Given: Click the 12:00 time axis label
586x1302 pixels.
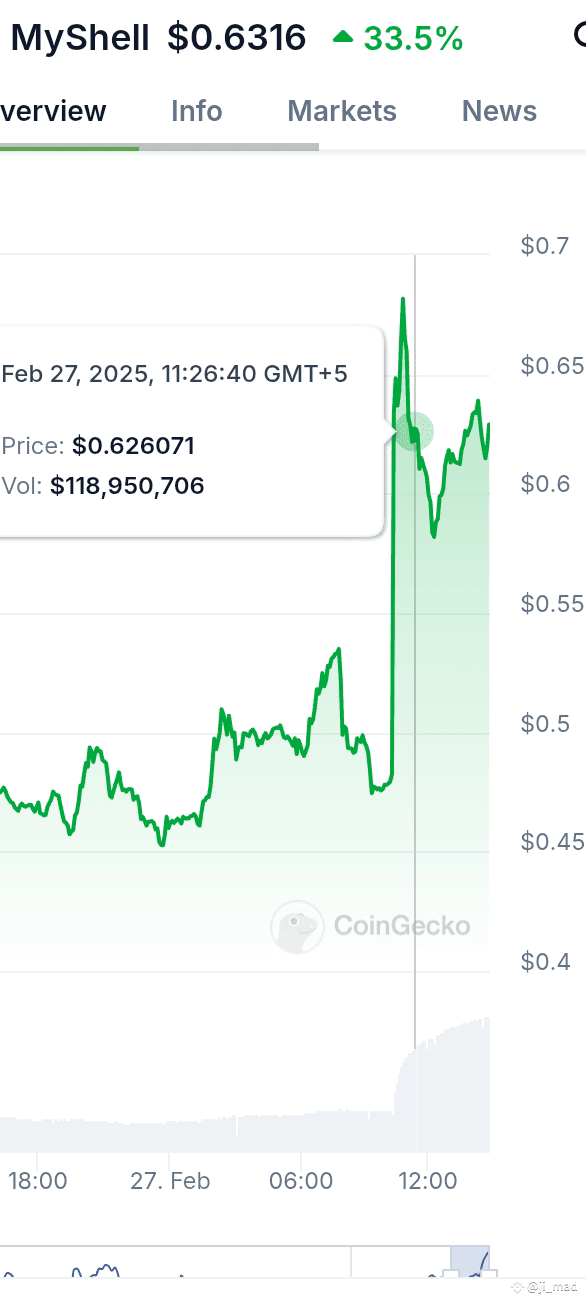Looking at the screenshot, I should pos(428,1180).
